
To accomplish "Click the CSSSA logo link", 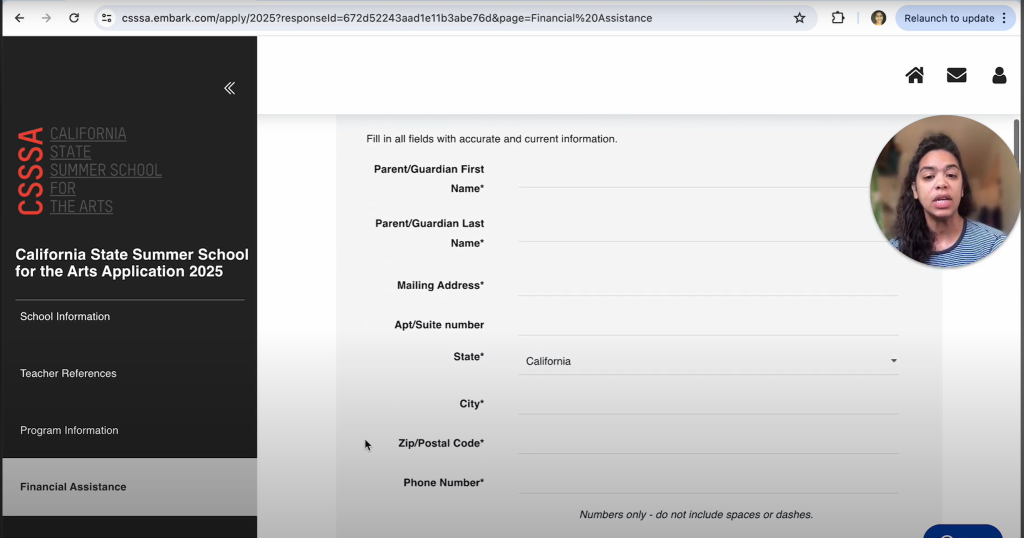I will tap(90, 170).
